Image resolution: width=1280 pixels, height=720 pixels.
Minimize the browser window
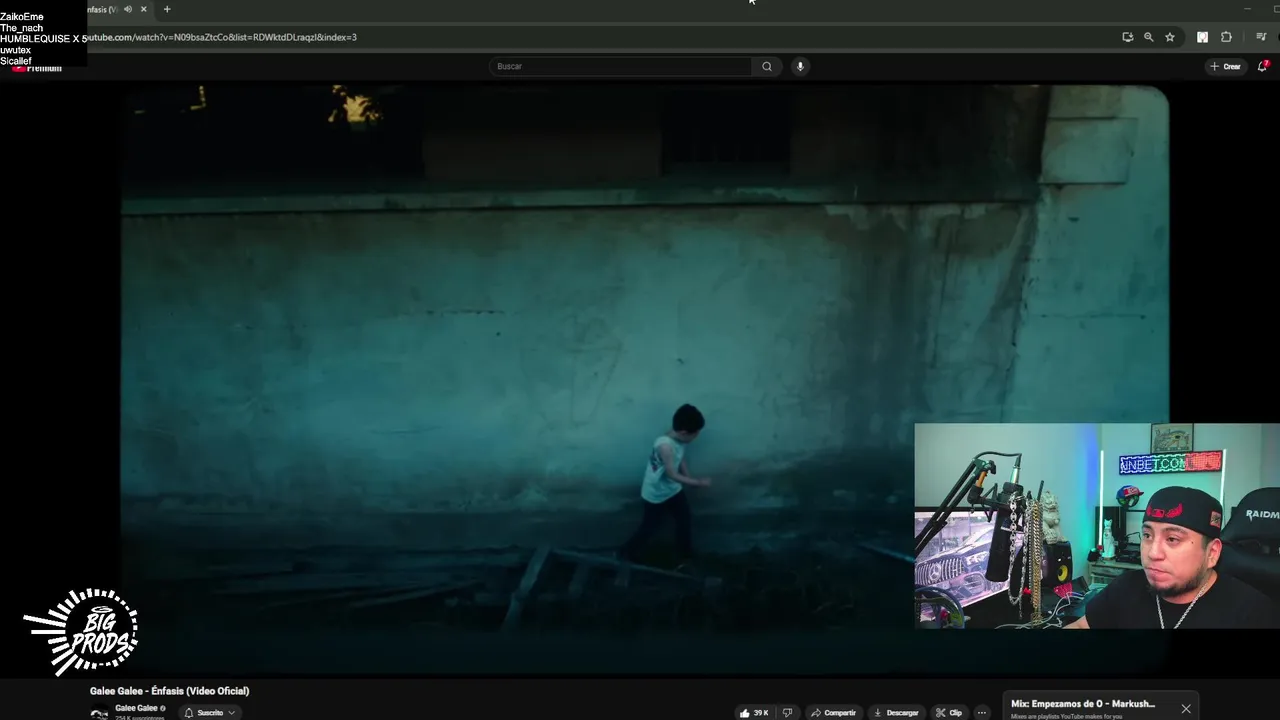coord(1247,9)
